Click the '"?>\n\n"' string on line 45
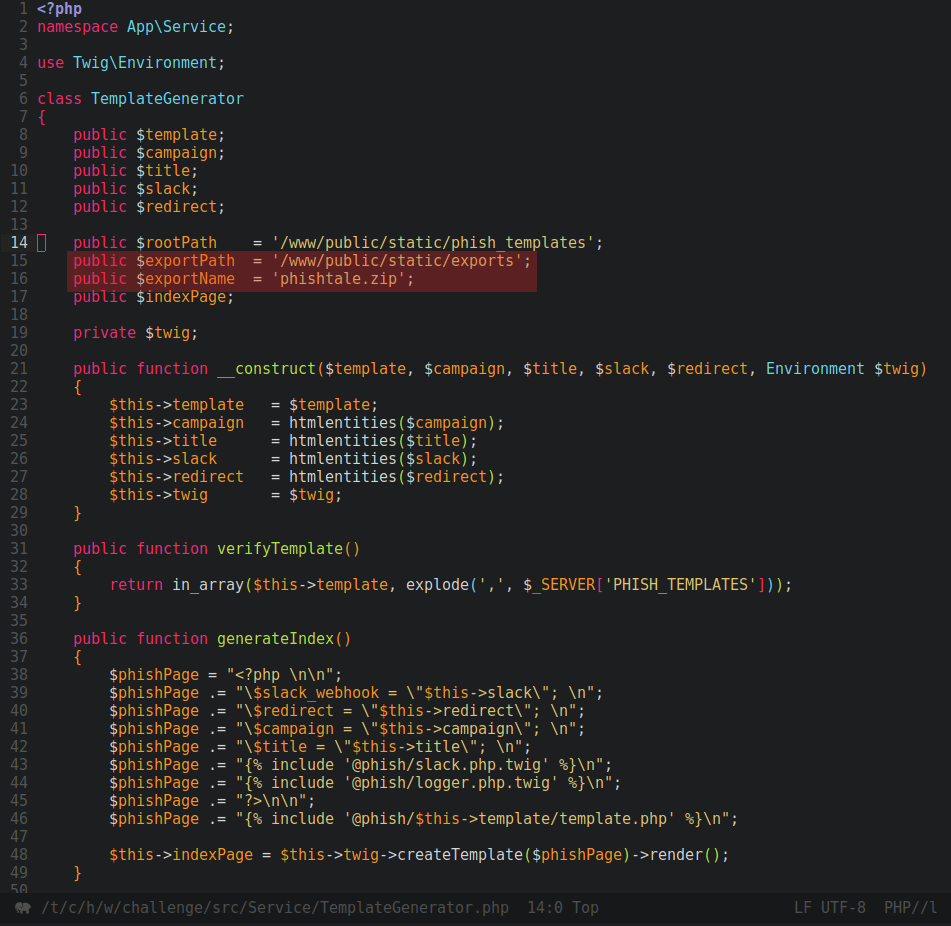The image size is (951, 926). click(x=271, y=800)
